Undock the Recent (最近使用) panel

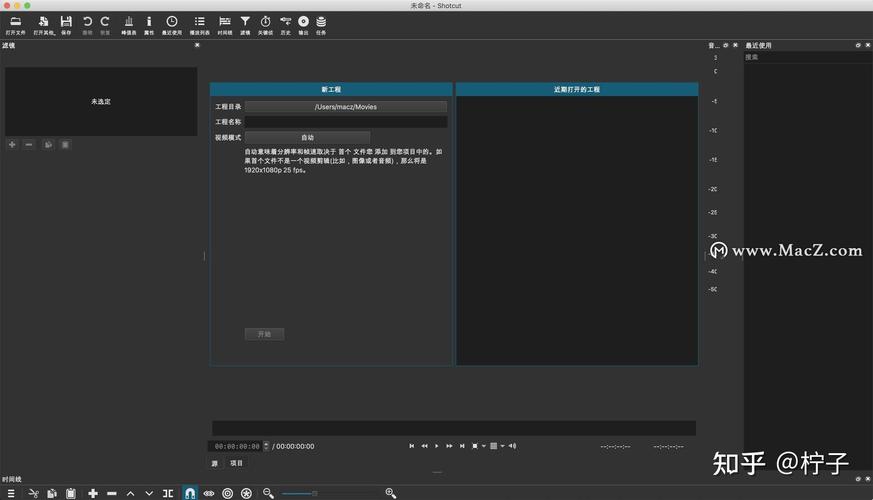858,45
